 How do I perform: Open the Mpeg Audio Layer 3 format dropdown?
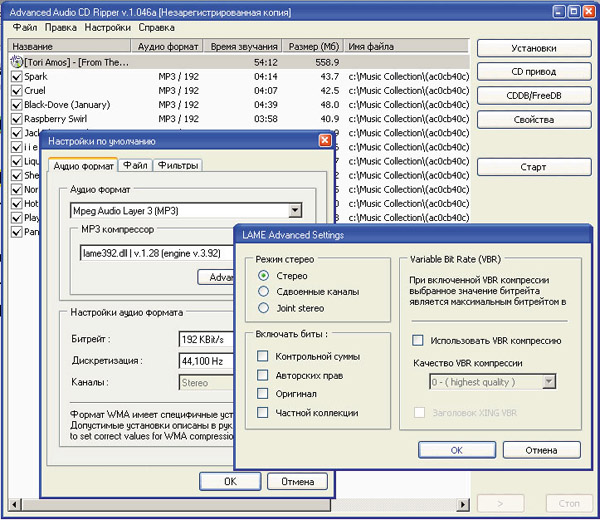(295, 210)
